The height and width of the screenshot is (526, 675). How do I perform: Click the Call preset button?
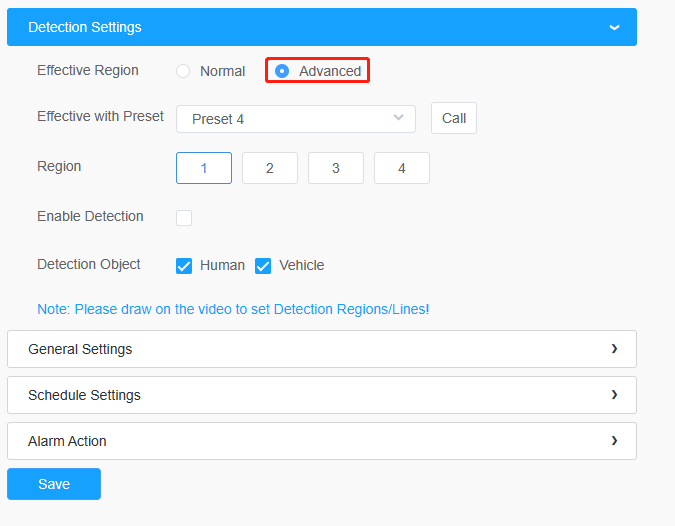[454, 118]
